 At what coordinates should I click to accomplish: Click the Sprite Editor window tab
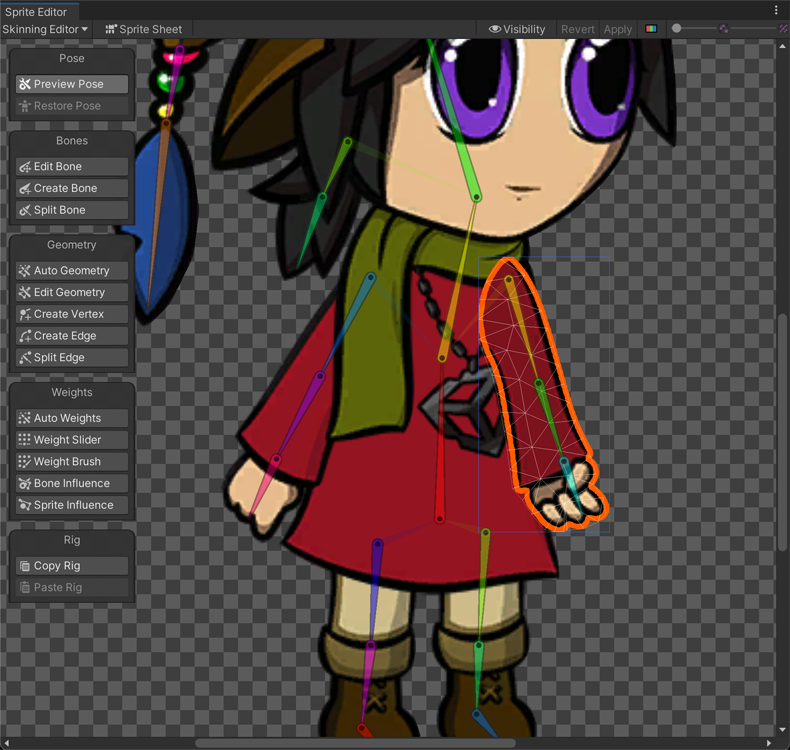[x=36, y=11]
